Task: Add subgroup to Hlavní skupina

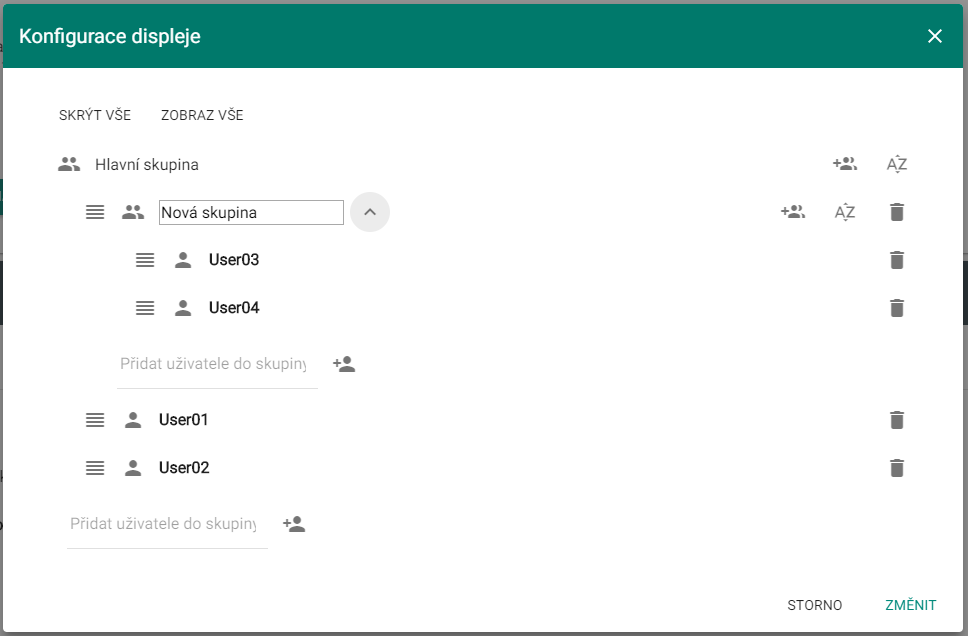Action: [845, 164]
